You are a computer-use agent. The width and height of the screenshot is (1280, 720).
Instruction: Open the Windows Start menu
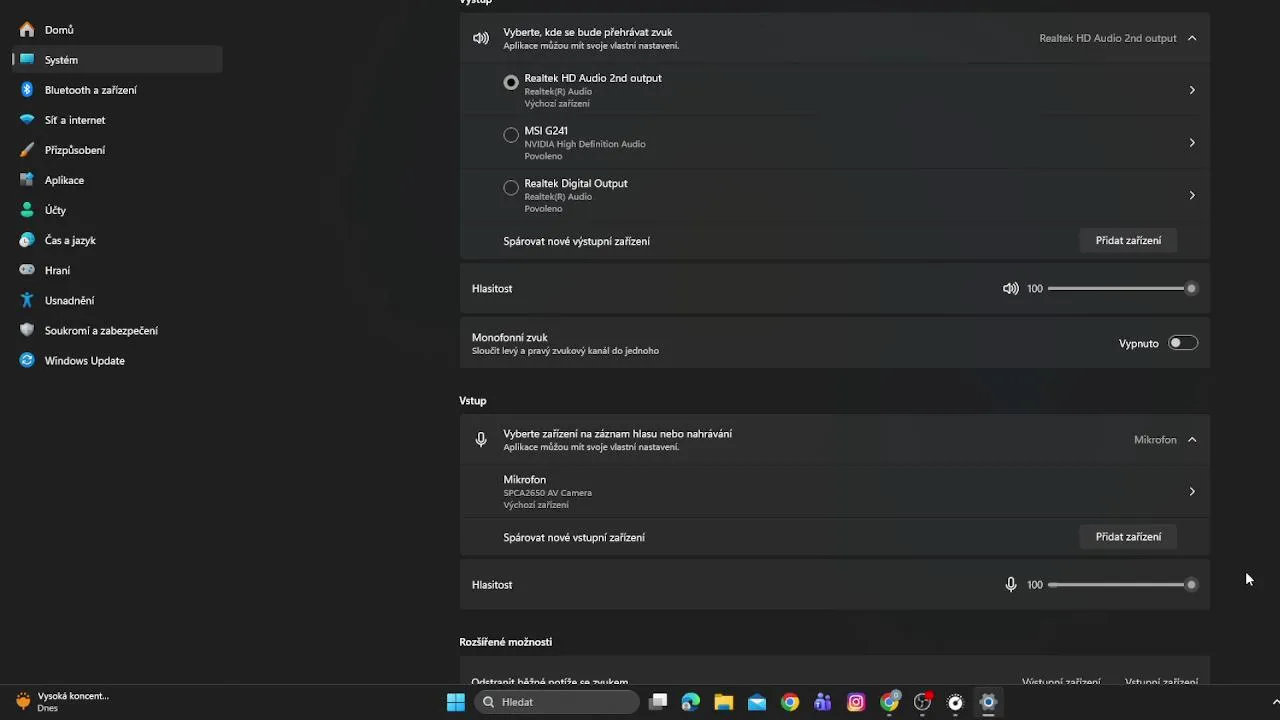coord(456,702)
